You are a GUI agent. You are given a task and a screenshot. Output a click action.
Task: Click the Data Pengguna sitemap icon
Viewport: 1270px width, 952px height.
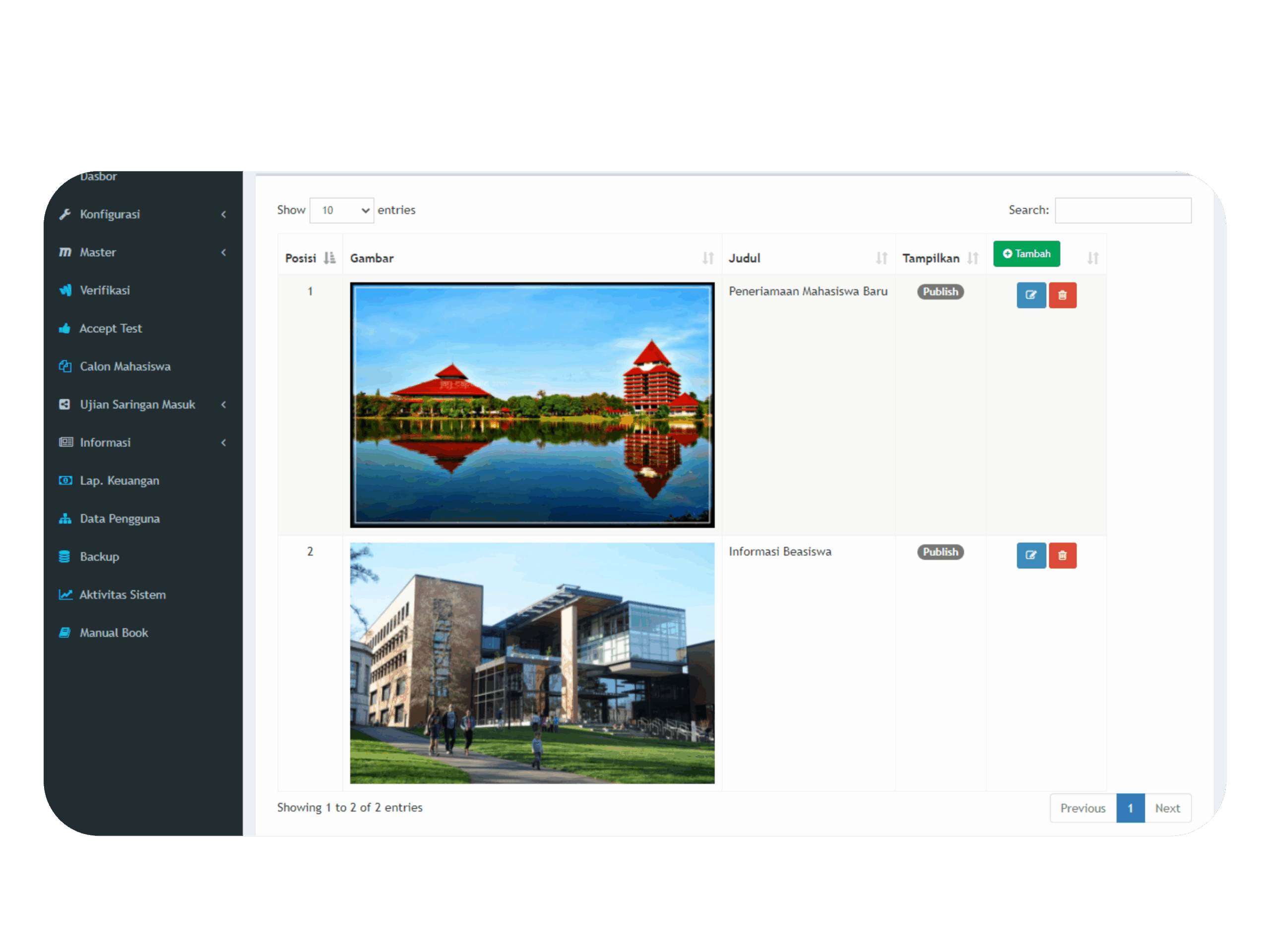(x=65, y=518)
